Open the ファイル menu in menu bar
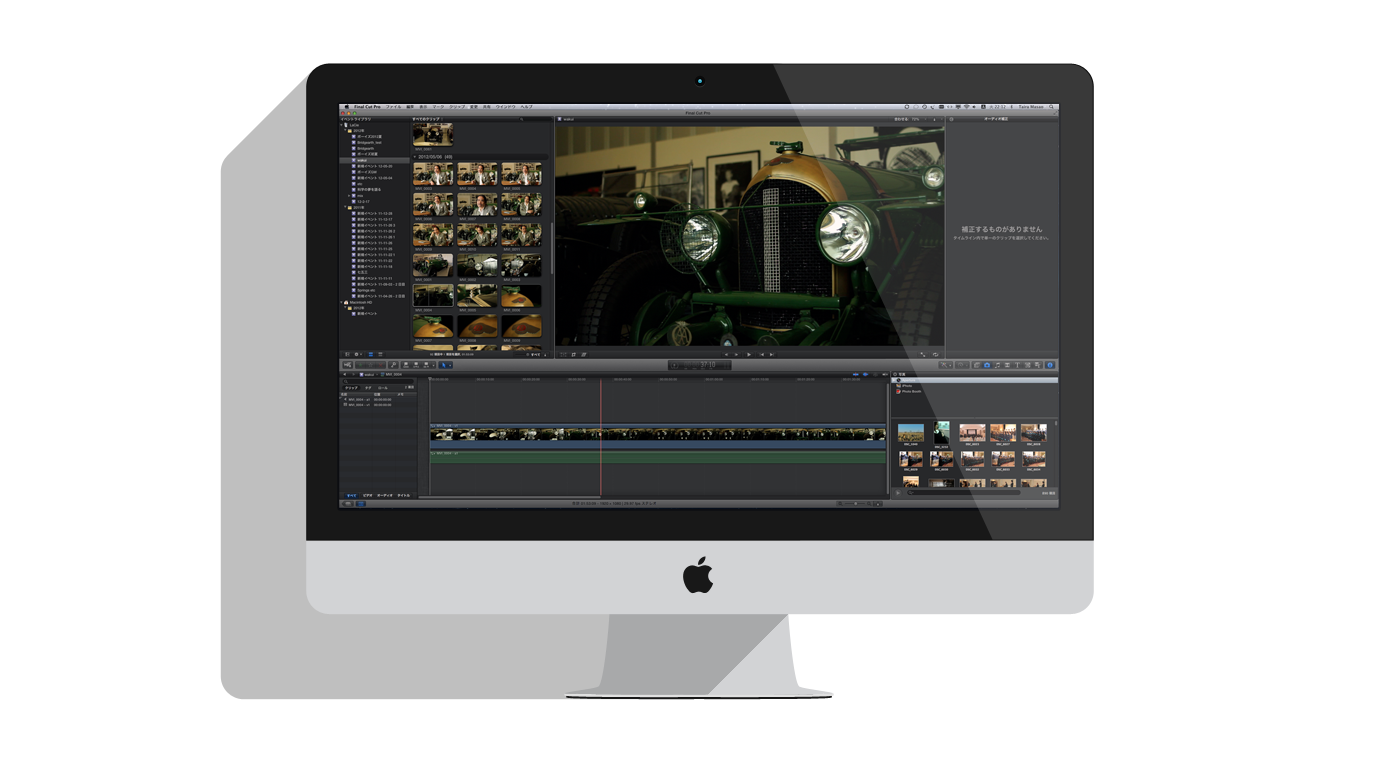Image resolution: width=1400 pixels, height=760 pixels. pyautogui.click(x=393, y=106)
